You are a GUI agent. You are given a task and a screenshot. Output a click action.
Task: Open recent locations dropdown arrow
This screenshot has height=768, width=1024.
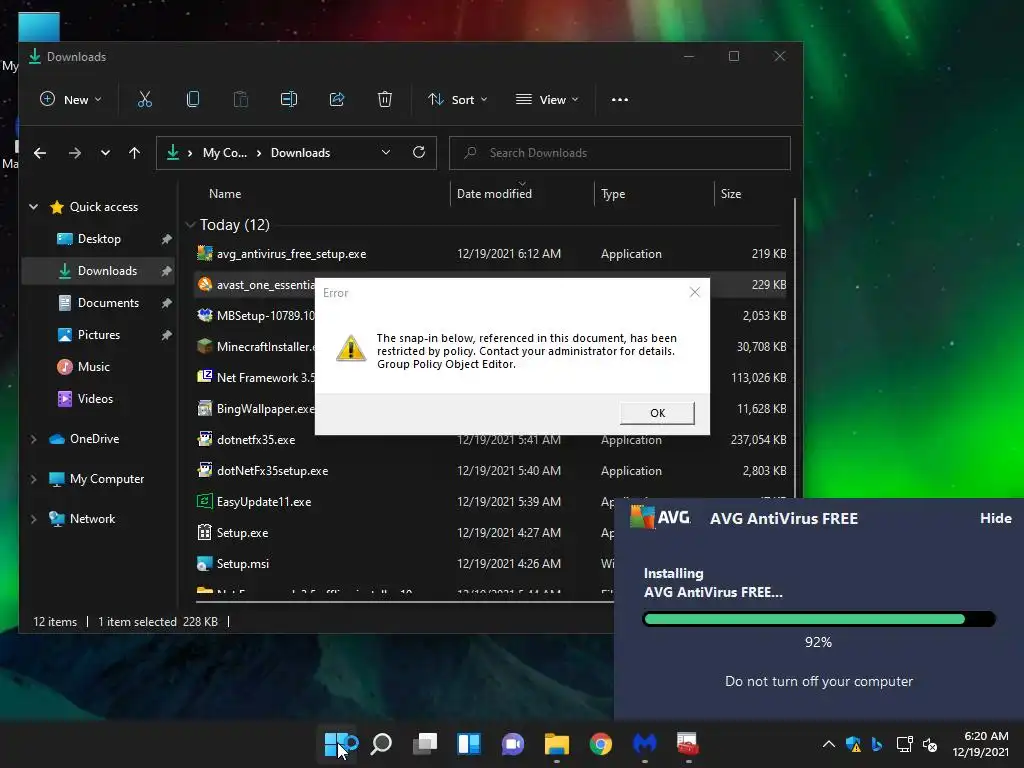point(105,153)
